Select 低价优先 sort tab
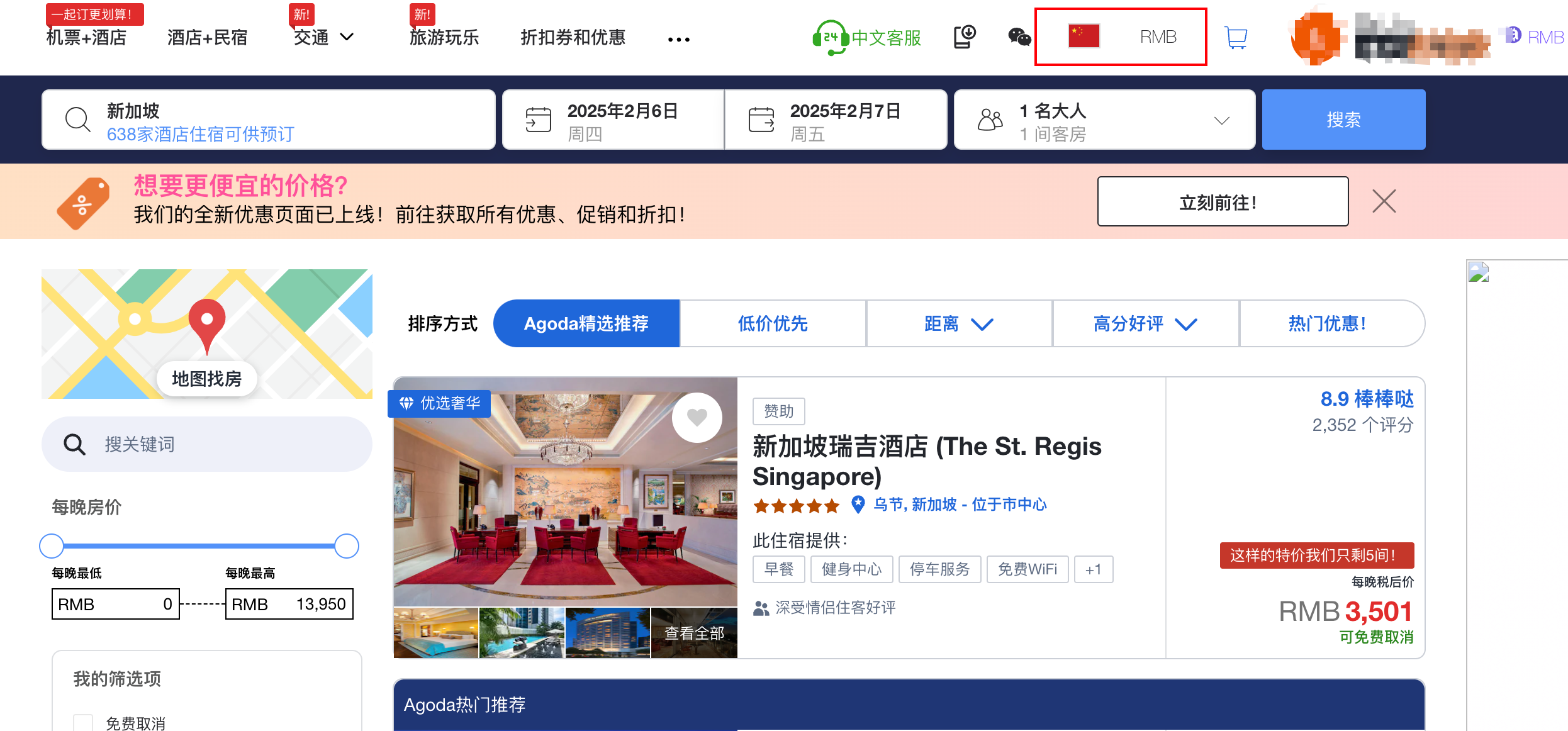Image resolution: width=1568 pixels, height=731 pixels. coord(773,323)
